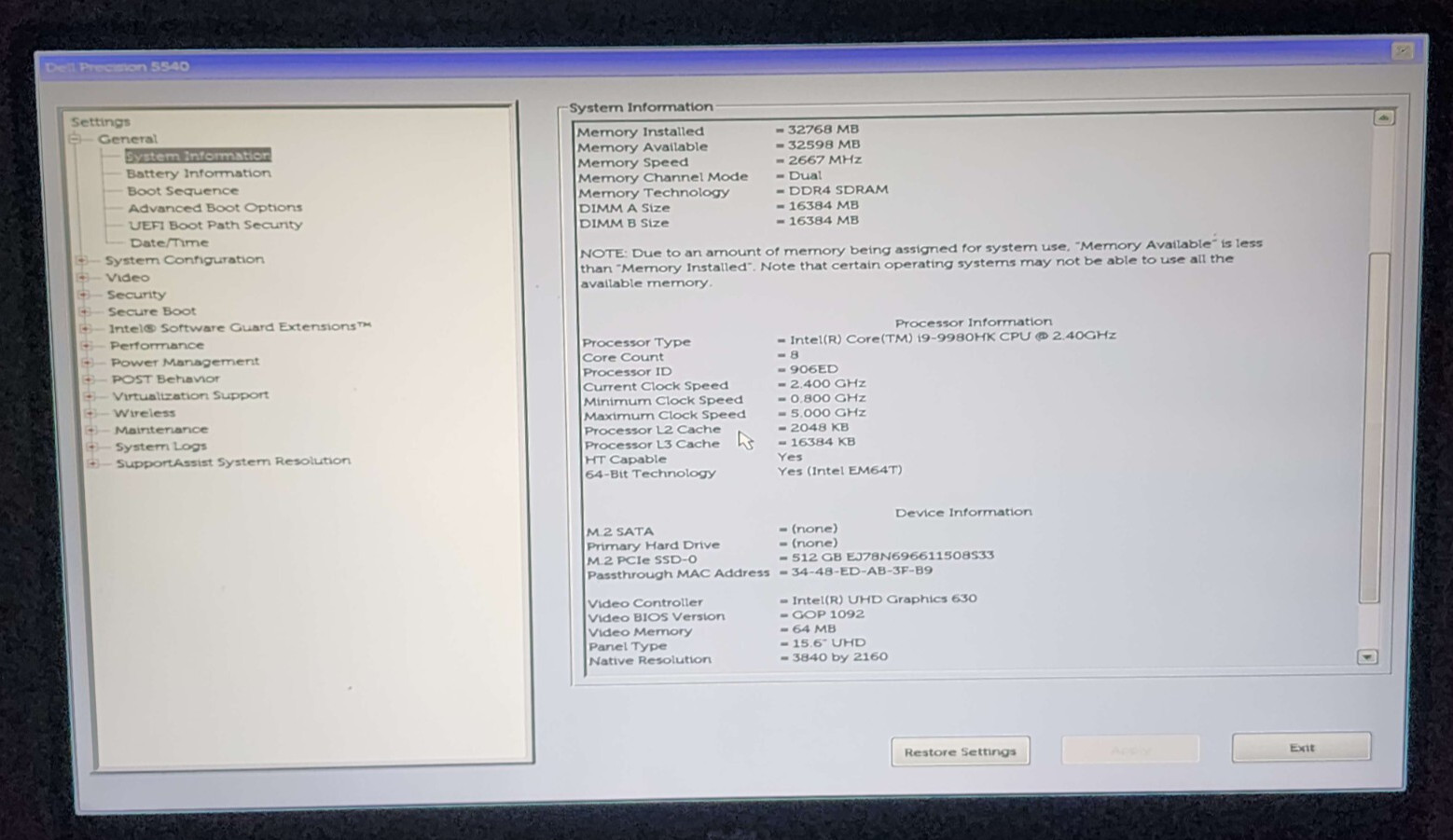The image size is (1453, 840).
Task: Expand the Performance node
Action: click(x=87, y=346)
